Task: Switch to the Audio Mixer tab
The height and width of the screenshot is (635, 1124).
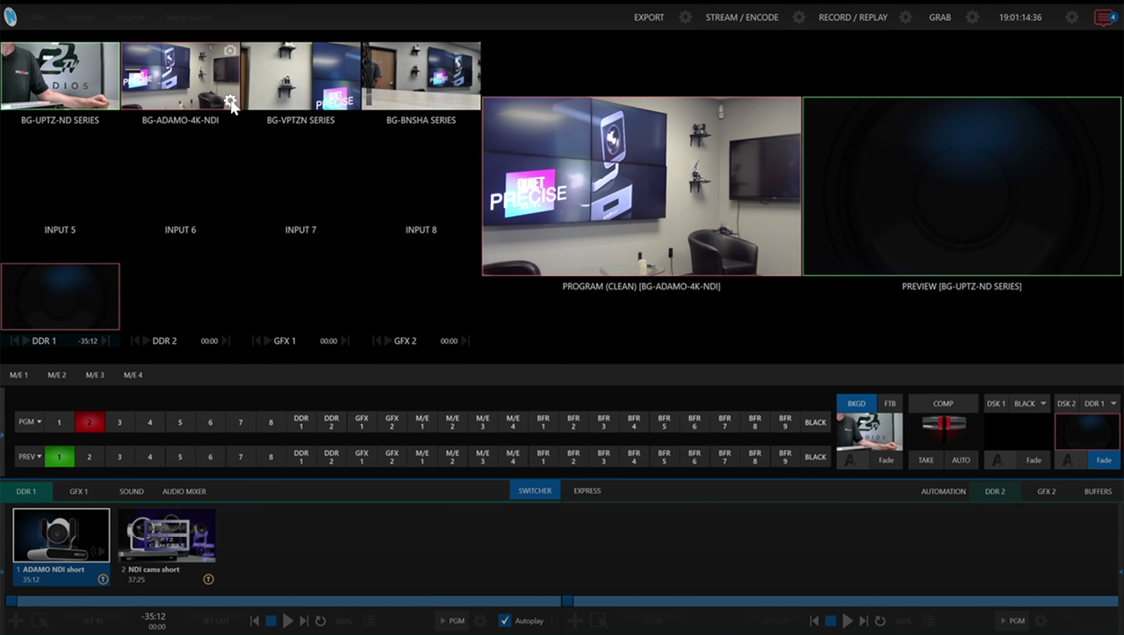Action: click(x=184, y=491)
